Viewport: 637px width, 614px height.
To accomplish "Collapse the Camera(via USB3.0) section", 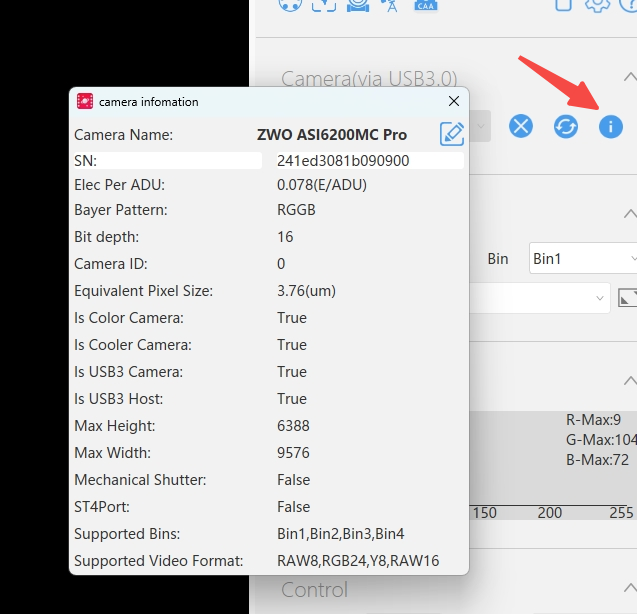I will (628, 78).
